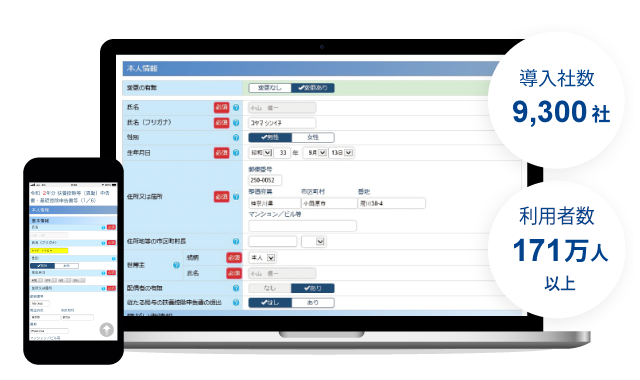Open the day (13日) dropdown
640x380 pixels.
[341, 153]
